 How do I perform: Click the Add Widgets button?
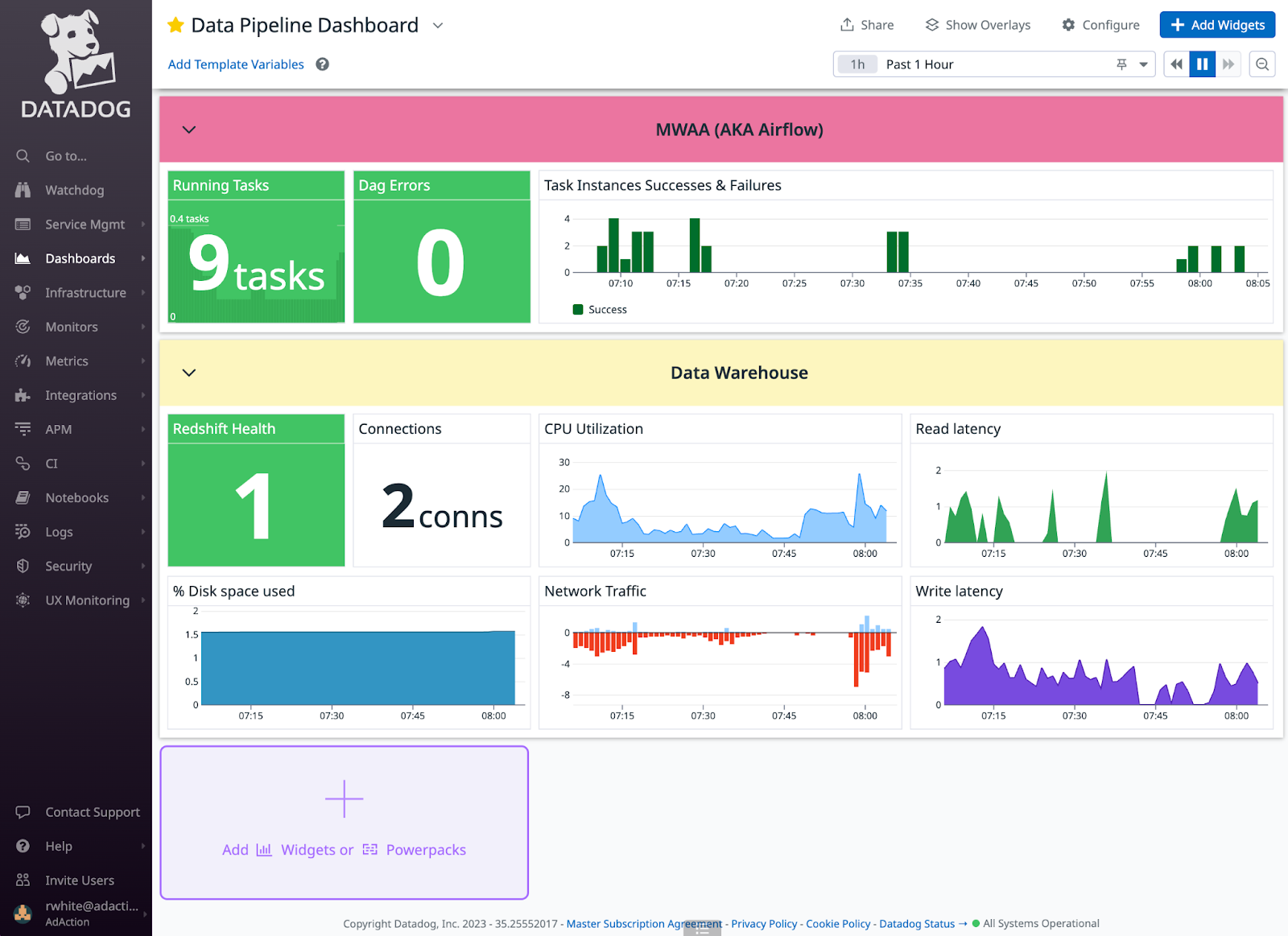pyautogui.click(x=1217, y=25)
